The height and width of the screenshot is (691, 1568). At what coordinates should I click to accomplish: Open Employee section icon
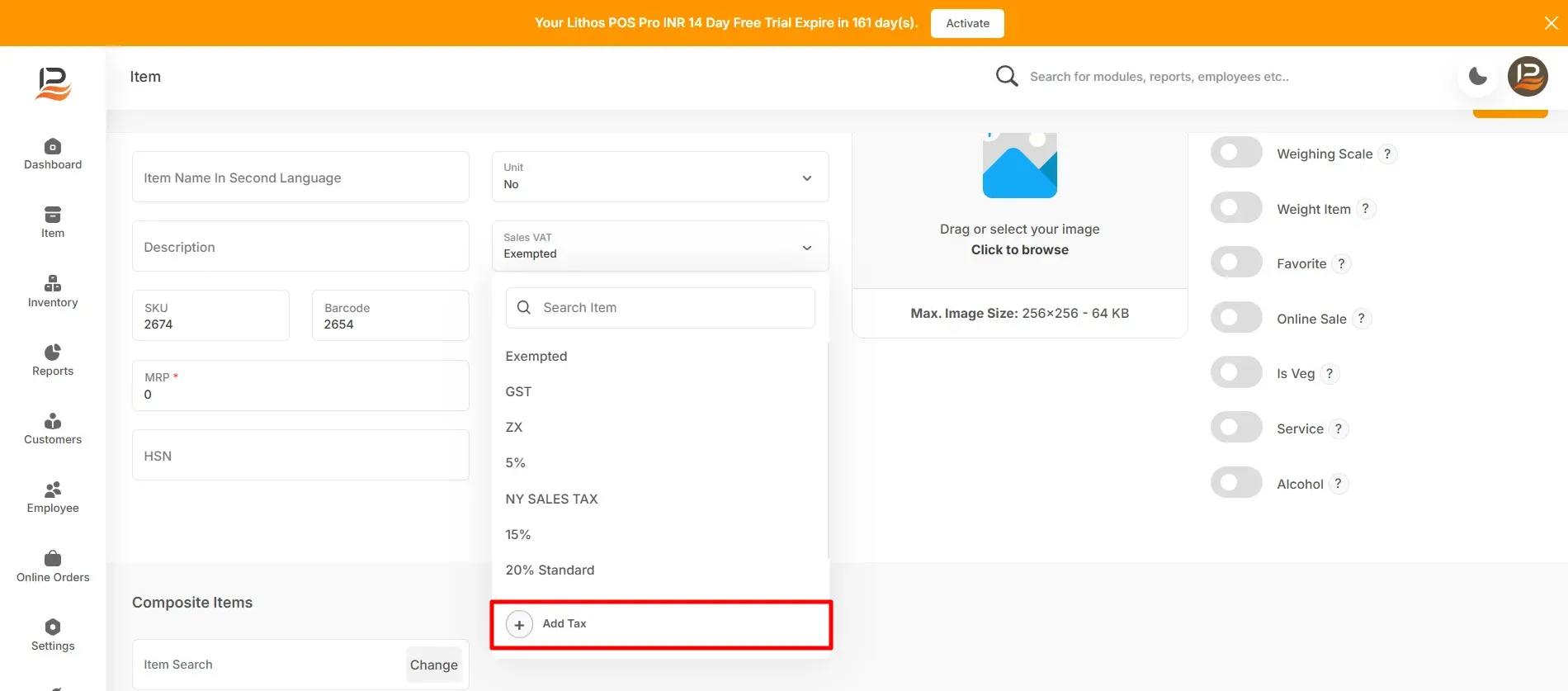click(x=53, y=490)
